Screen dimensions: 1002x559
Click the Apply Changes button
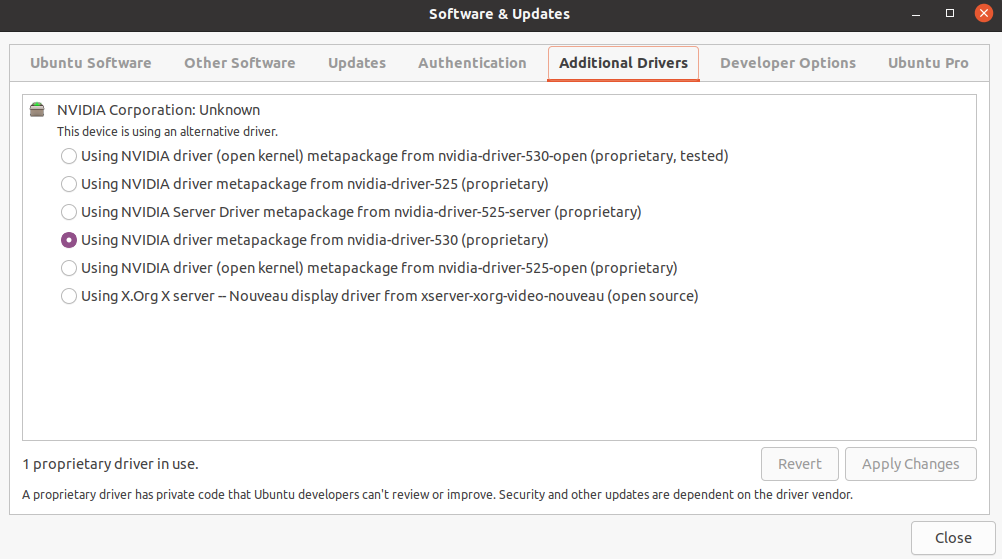tap(911, 464)
